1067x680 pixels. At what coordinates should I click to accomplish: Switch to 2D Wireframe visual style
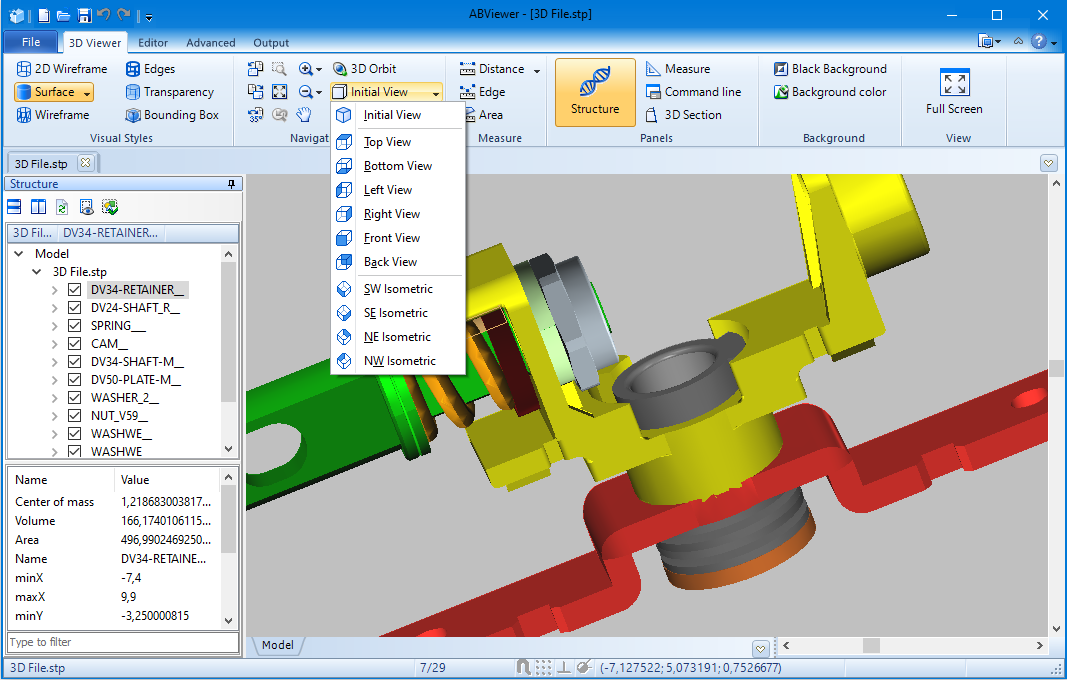tap(62, 69)
